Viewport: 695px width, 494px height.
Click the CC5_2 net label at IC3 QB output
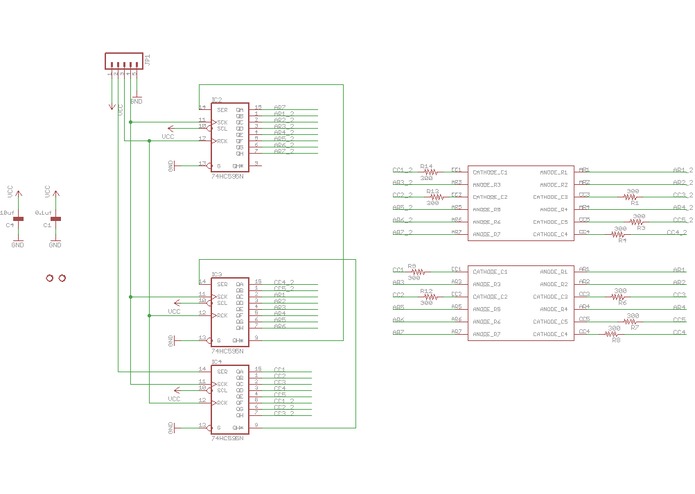tap(284, 288)
